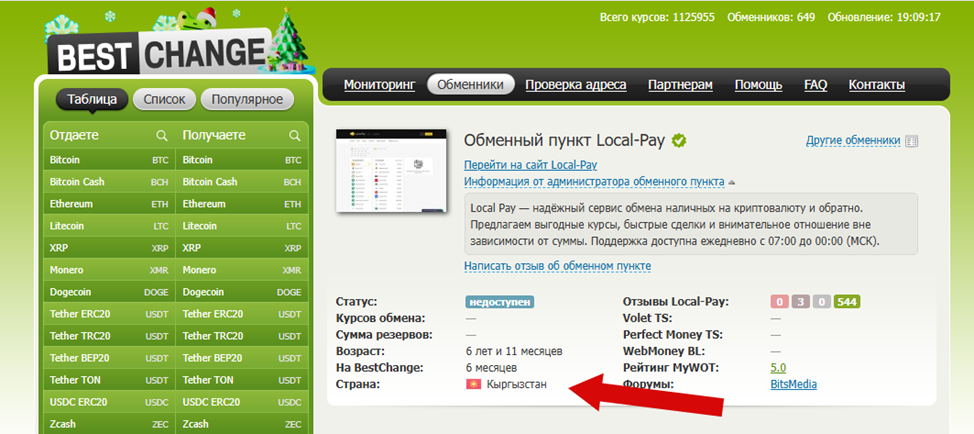Image resolution: width=974 pixels, height=434 pixels.
Task: Open the Другие обменники link
Action: point(853,141)
